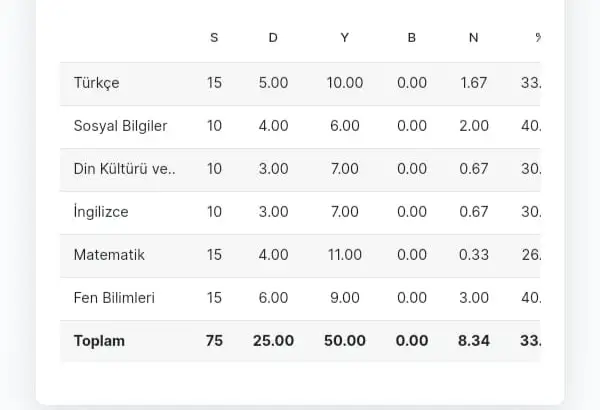The width and height of the screenshot is (600, 410).
Task: Click the Türkçe row label
Action: coord(96,83)
